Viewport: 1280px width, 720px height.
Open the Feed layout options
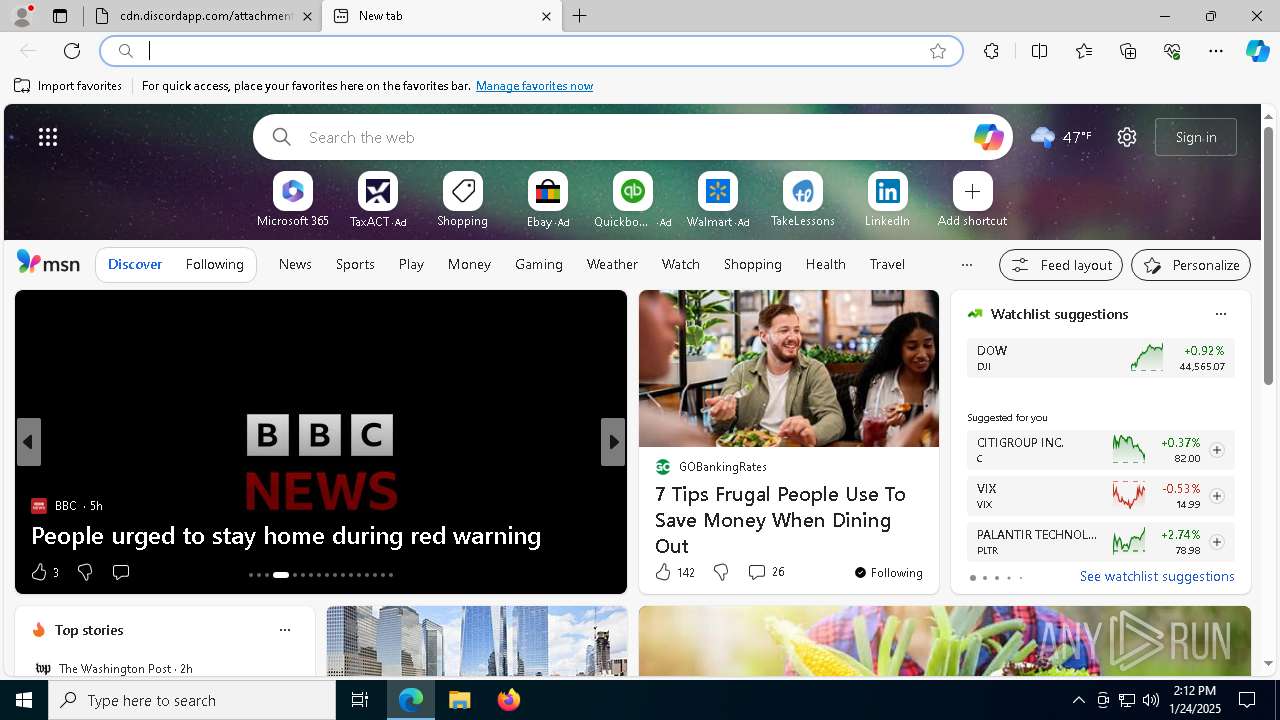(x=1061, y=265)
